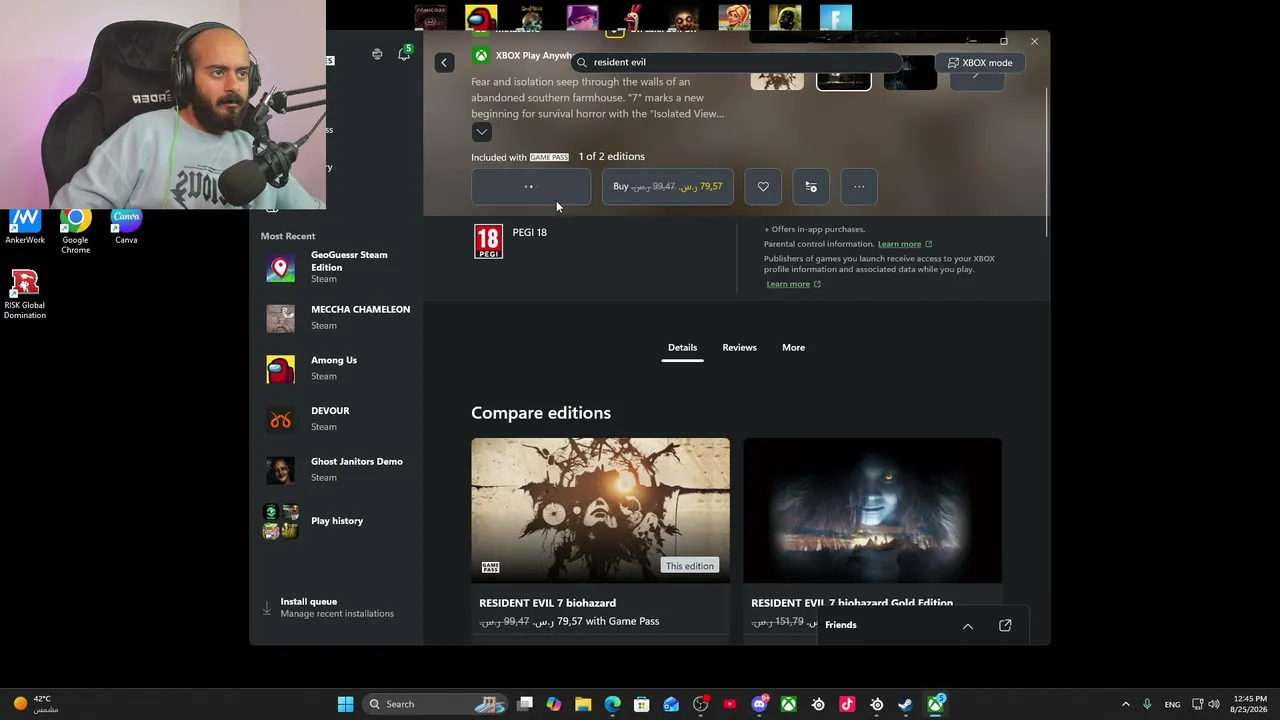1280x720 pixels.
Task: Go back using the Xbox app back arrow
Action: click(444, 62)
